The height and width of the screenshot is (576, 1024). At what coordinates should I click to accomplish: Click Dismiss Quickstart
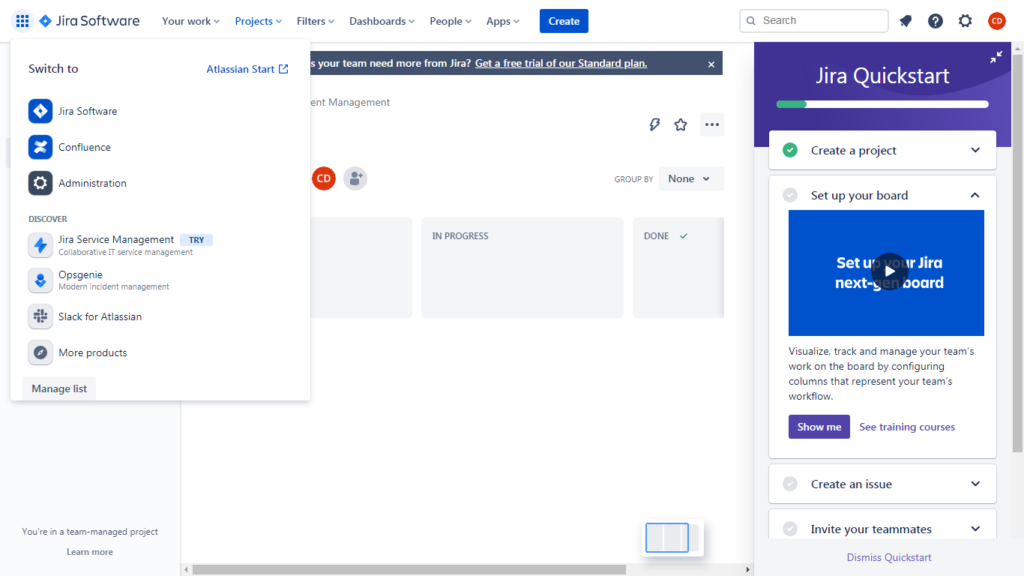[888, 557]
